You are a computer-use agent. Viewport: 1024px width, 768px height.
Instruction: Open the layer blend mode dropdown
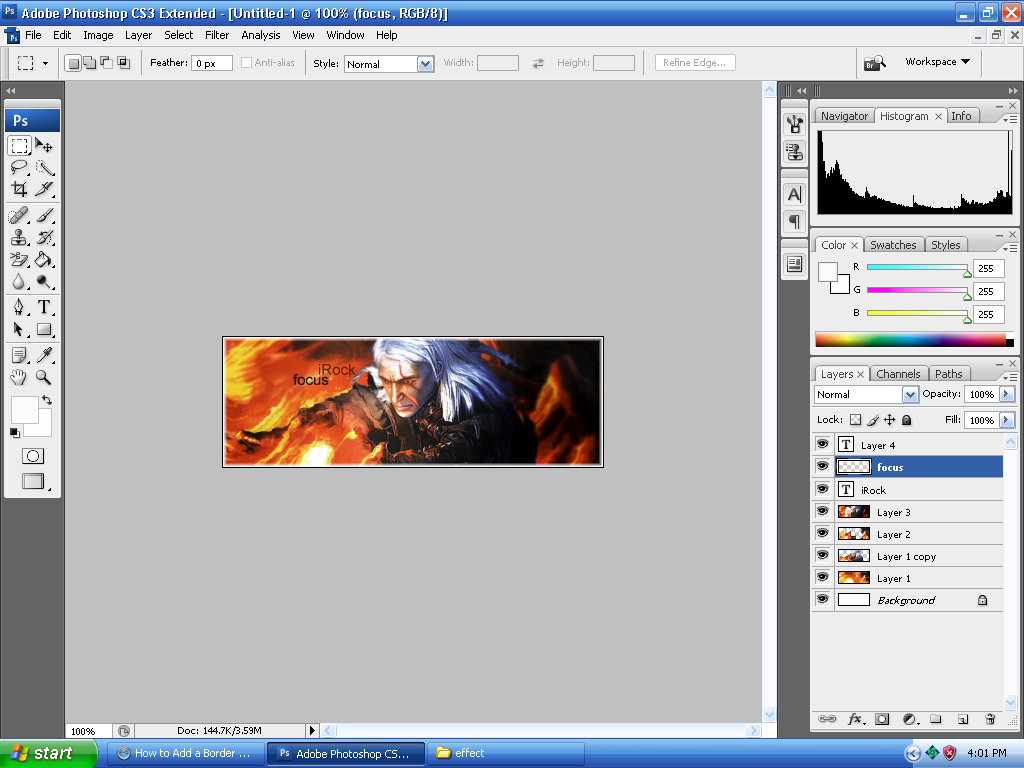[x=910, y=394]
